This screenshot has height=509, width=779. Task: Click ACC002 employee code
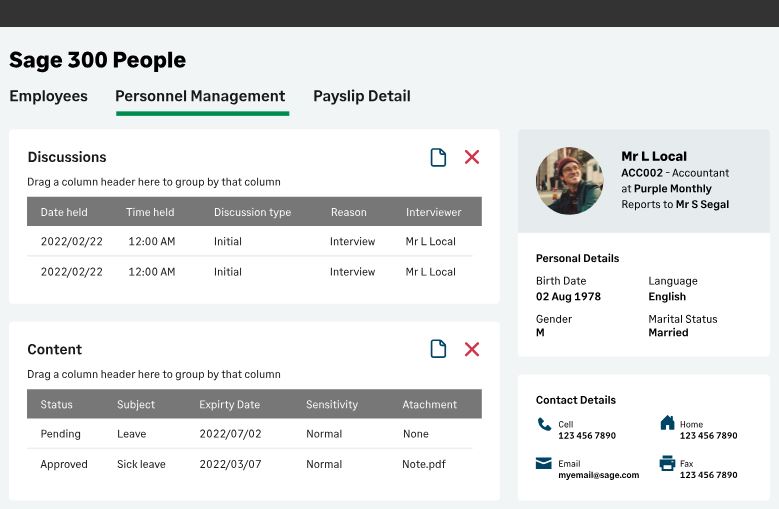642,173
